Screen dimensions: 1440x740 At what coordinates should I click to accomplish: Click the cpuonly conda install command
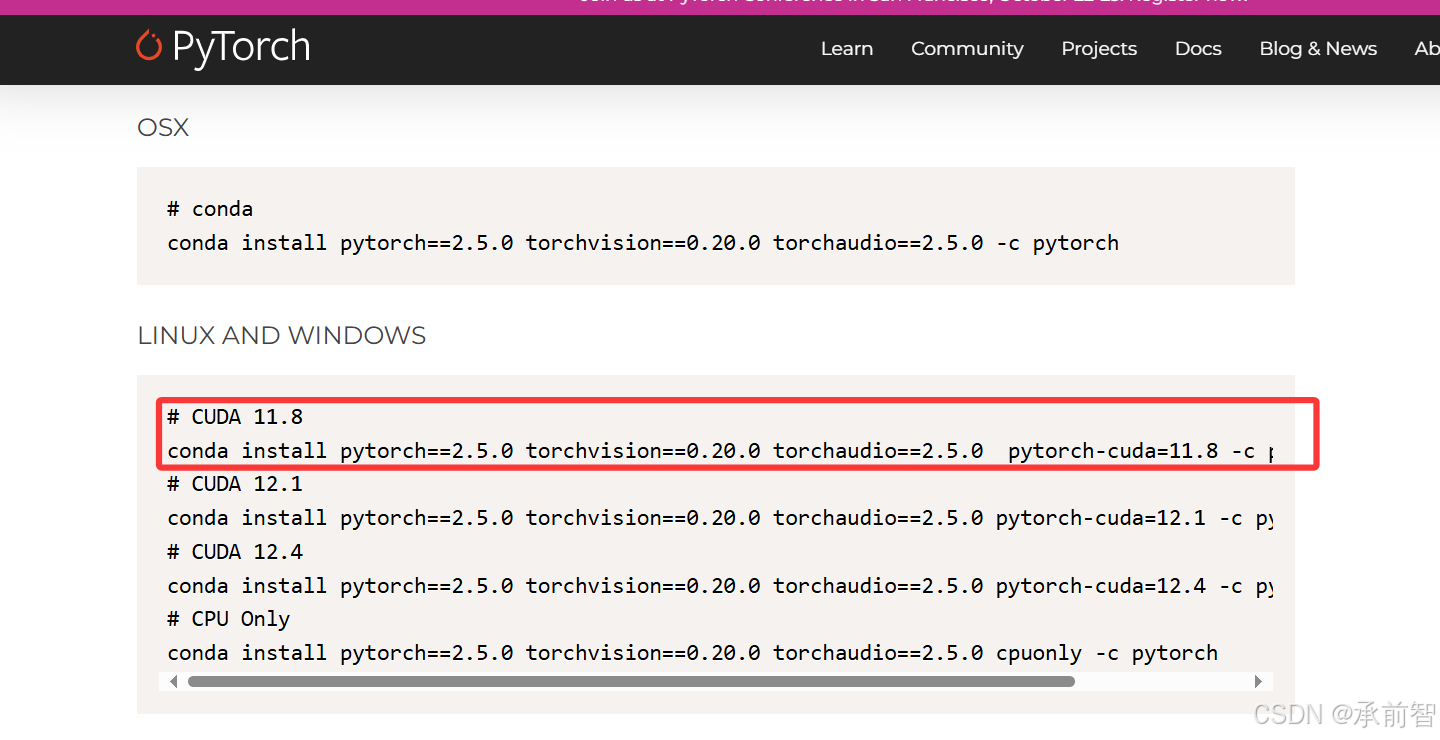pyautogui.click(x=693, y=653)
